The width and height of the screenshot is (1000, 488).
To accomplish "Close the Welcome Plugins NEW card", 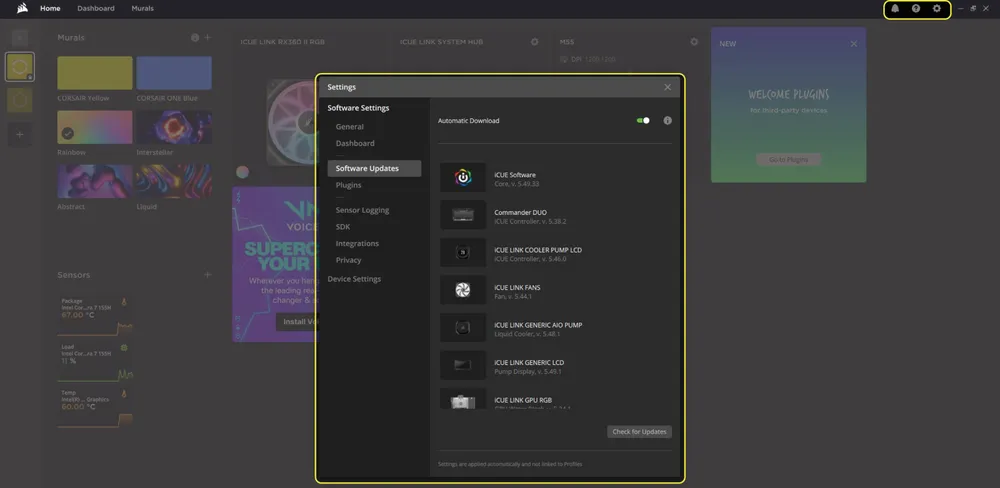I will [x=854, y=44].
